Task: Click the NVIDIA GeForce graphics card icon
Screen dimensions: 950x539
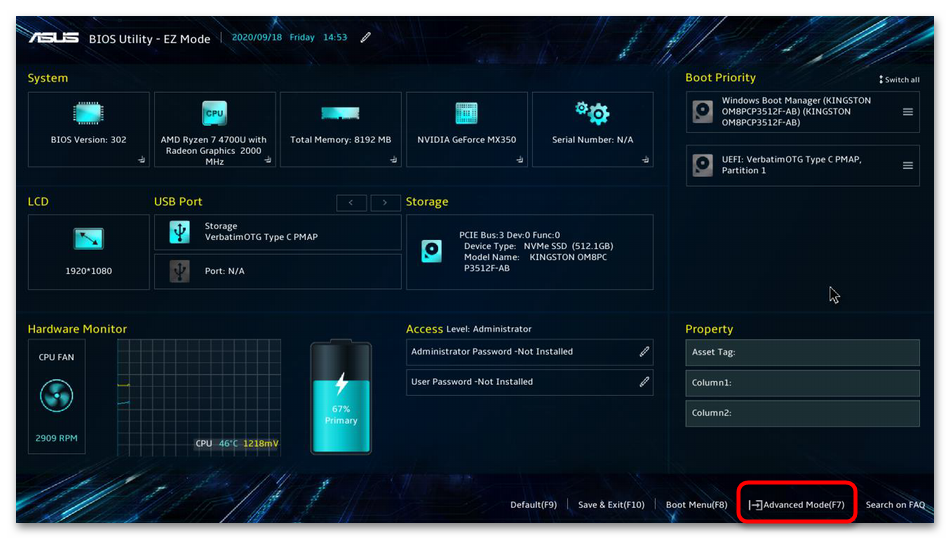Action: (466, 113)
